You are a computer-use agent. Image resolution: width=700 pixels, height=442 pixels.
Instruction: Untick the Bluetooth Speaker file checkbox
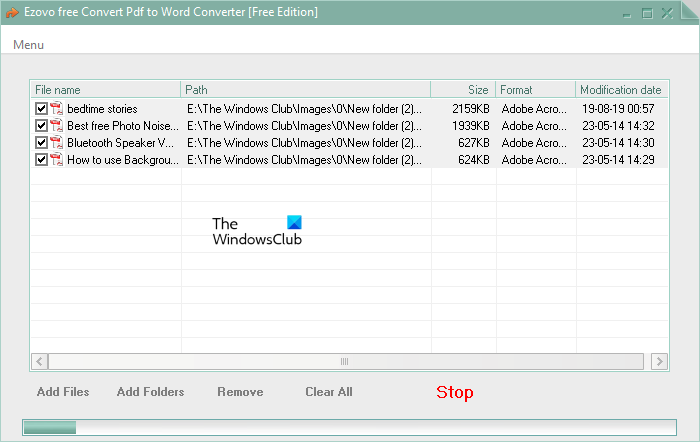pos(42,142)
